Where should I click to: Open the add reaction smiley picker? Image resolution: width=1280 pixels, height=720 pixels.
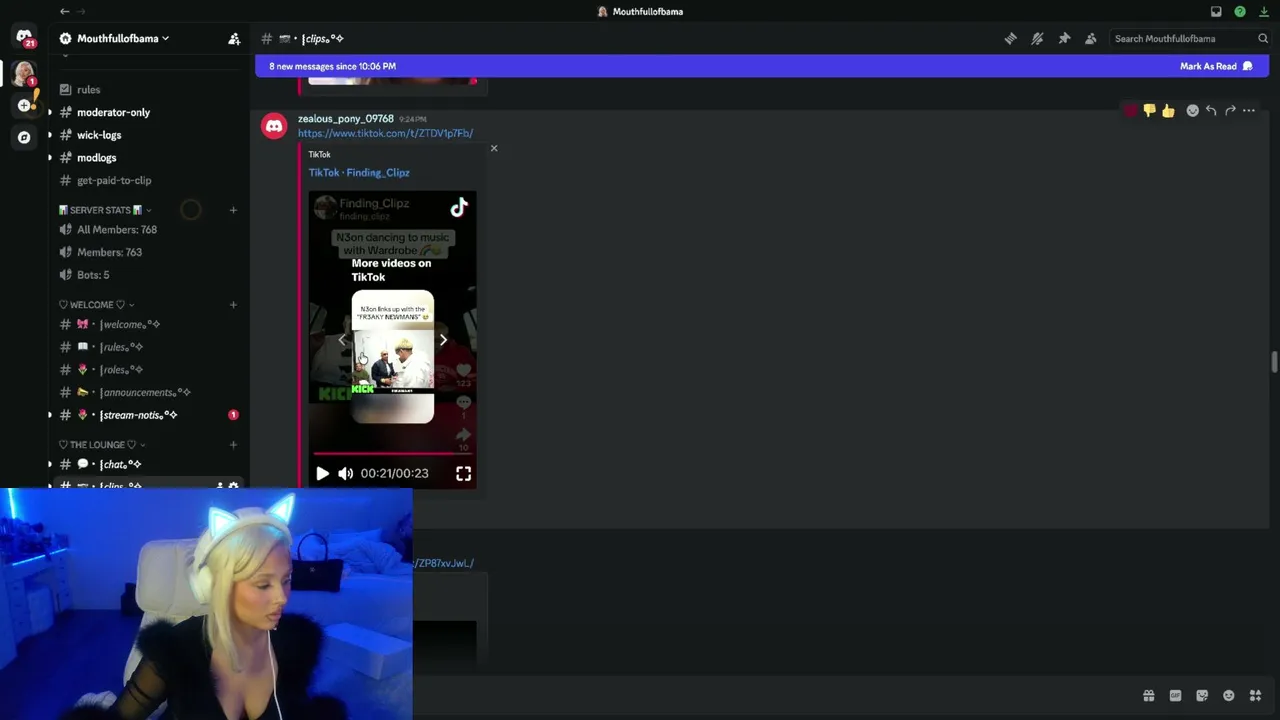click(x=1192, y=111)
